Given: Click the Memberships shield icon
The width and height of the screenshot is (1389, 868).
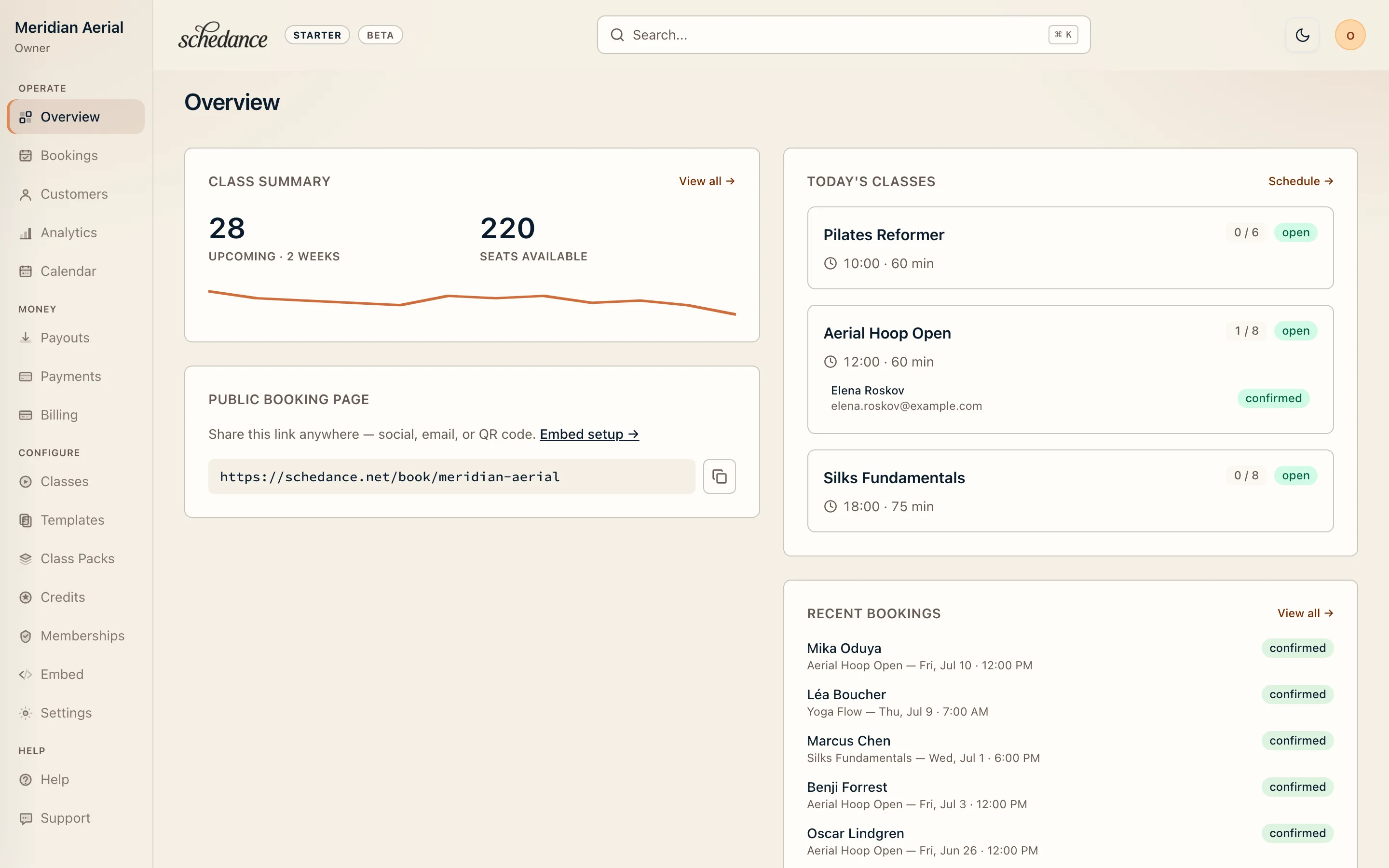Looking at the screenshot, I should coord(25,636).
